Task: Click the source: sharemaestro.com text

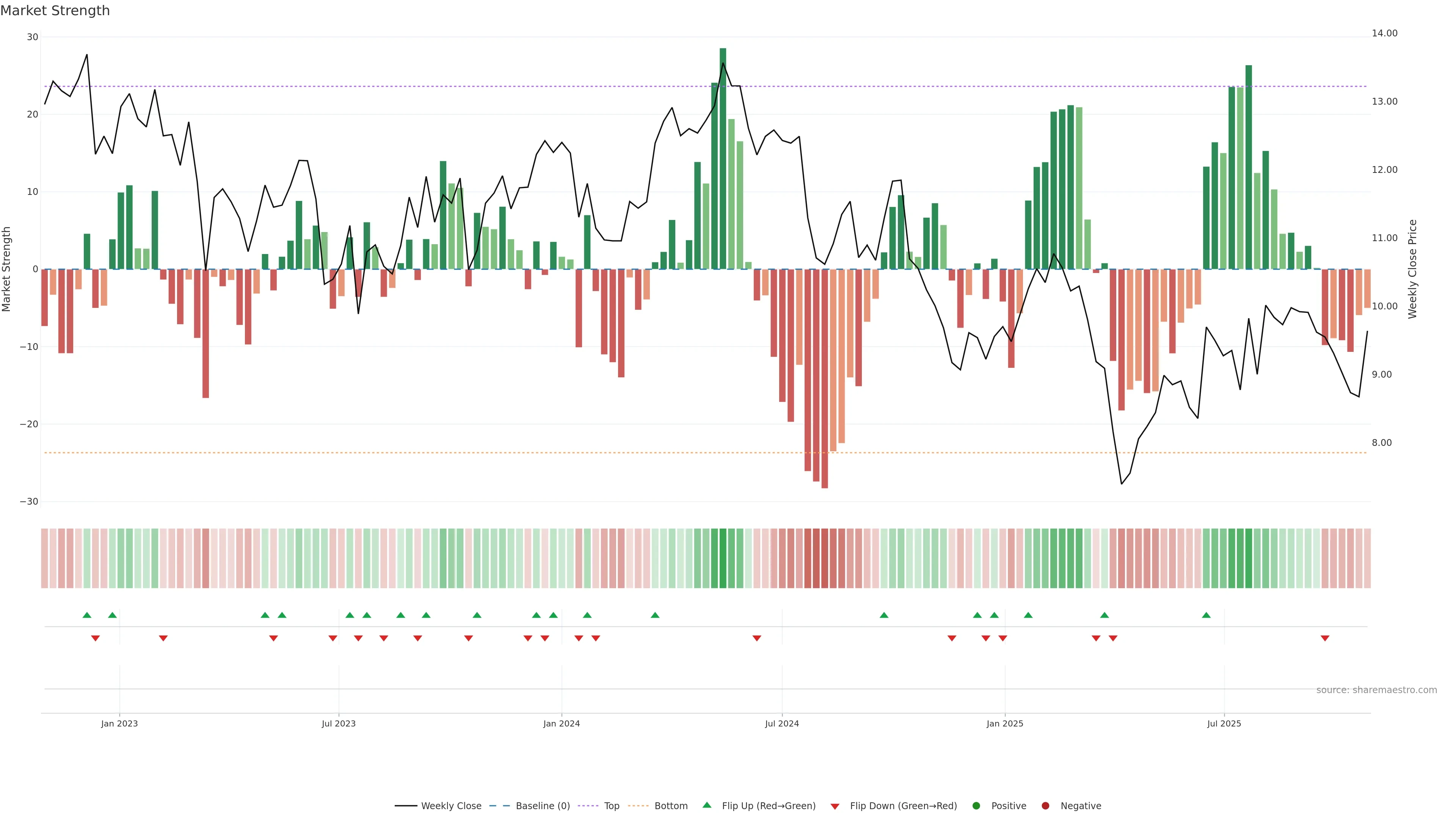Action: click(x=1376, y=690)
